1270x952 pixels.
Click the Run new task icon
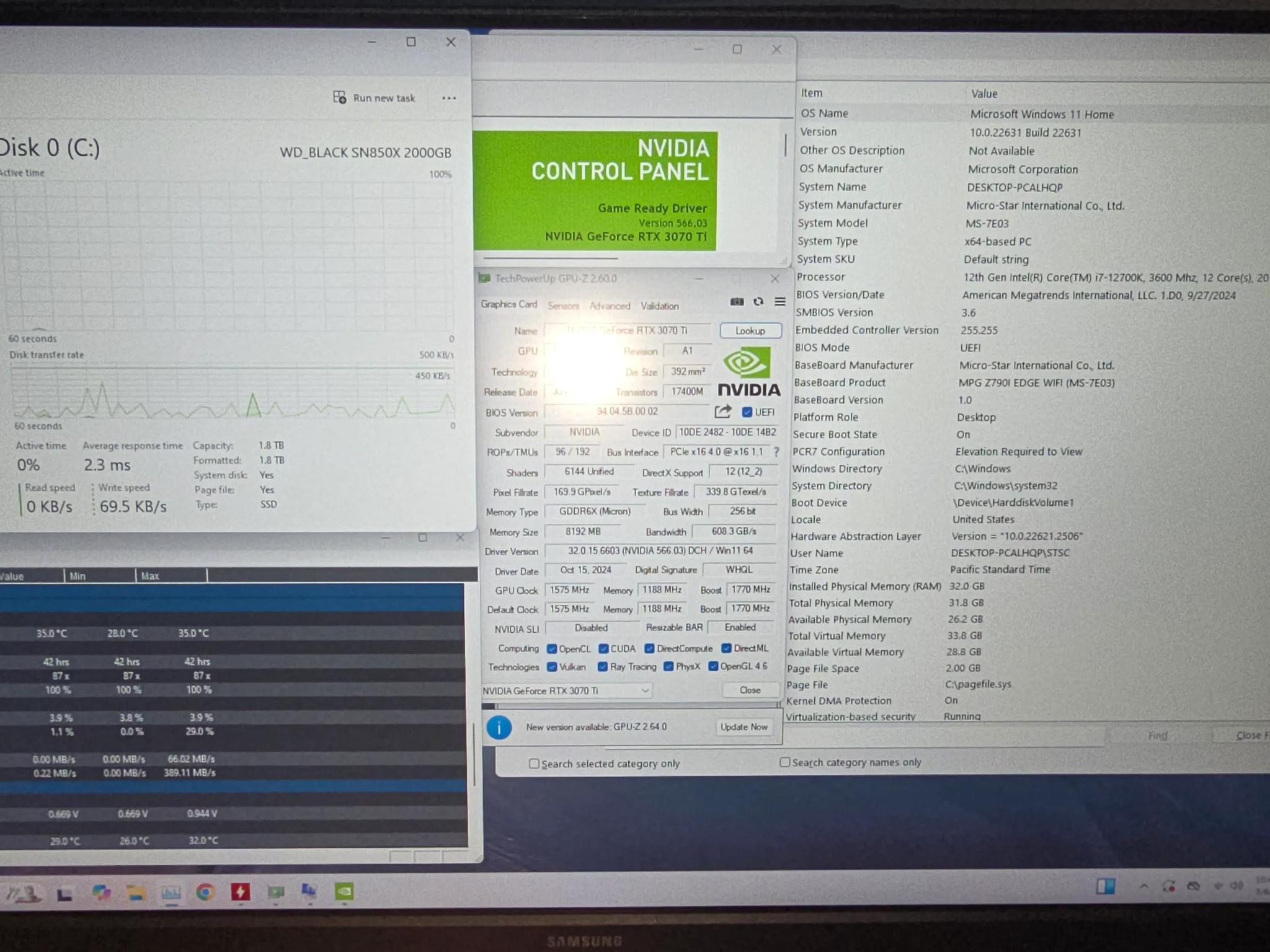pyautogui.click(x=340, y=97)
